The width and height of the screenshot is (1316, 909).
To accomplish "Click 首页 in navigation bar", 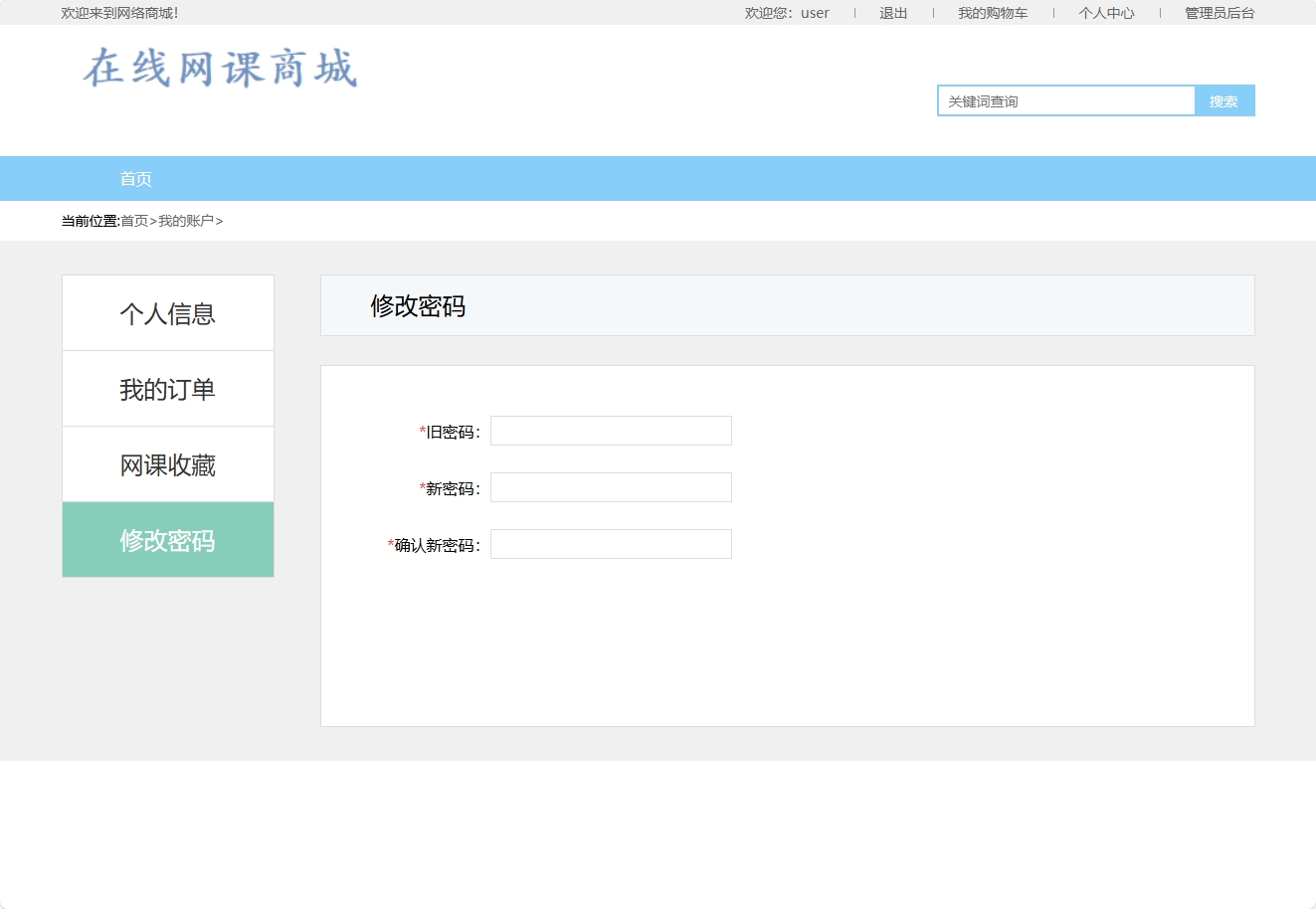I will pyautogui.click(x=136, y=178).
